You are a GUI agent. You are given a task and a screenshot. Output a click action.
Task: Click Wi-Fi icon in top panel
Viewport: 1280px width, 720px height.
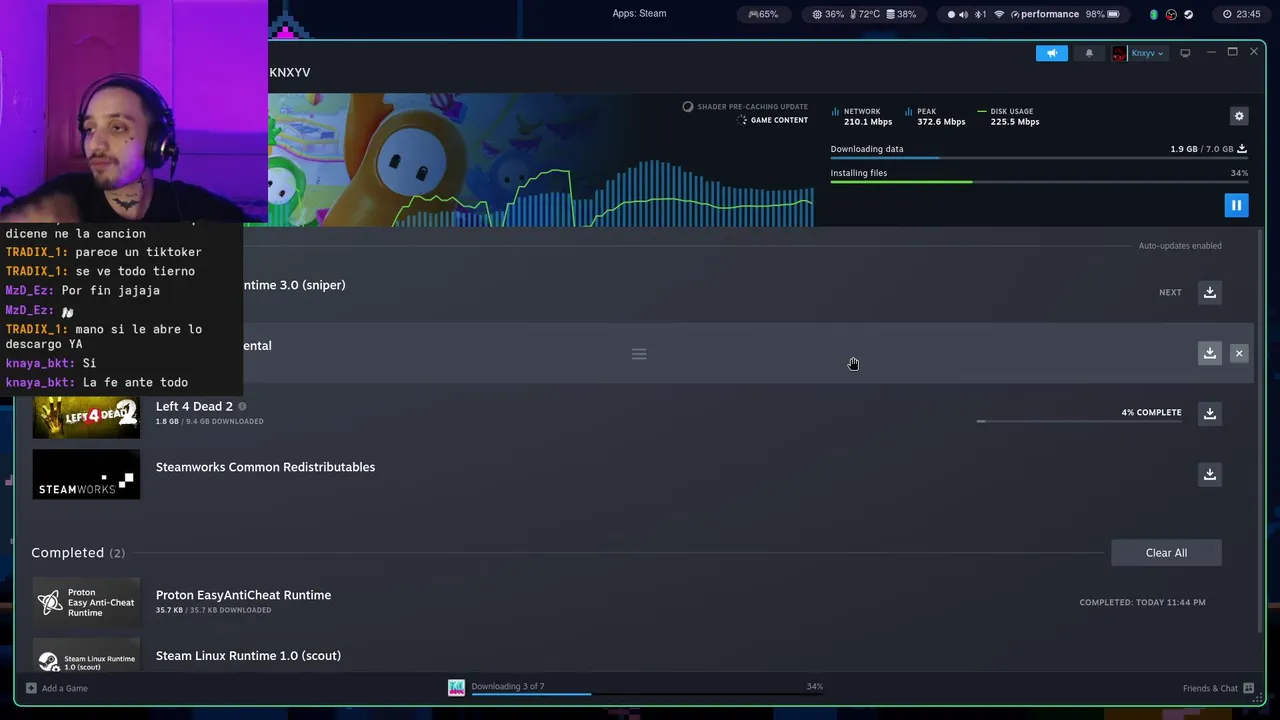[x=999, y=14]
